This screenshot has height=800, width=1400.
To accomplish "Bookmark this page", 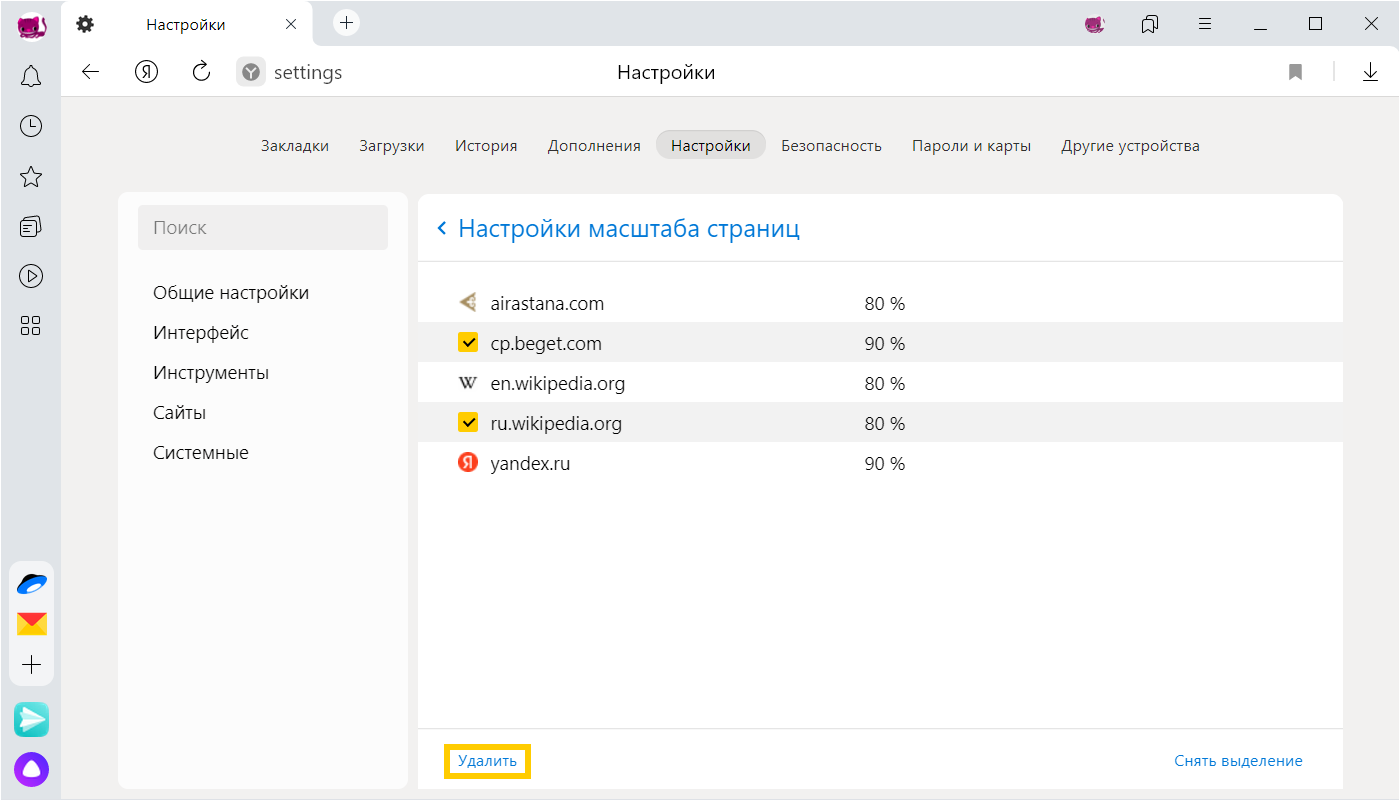I will click(1295, 72).
